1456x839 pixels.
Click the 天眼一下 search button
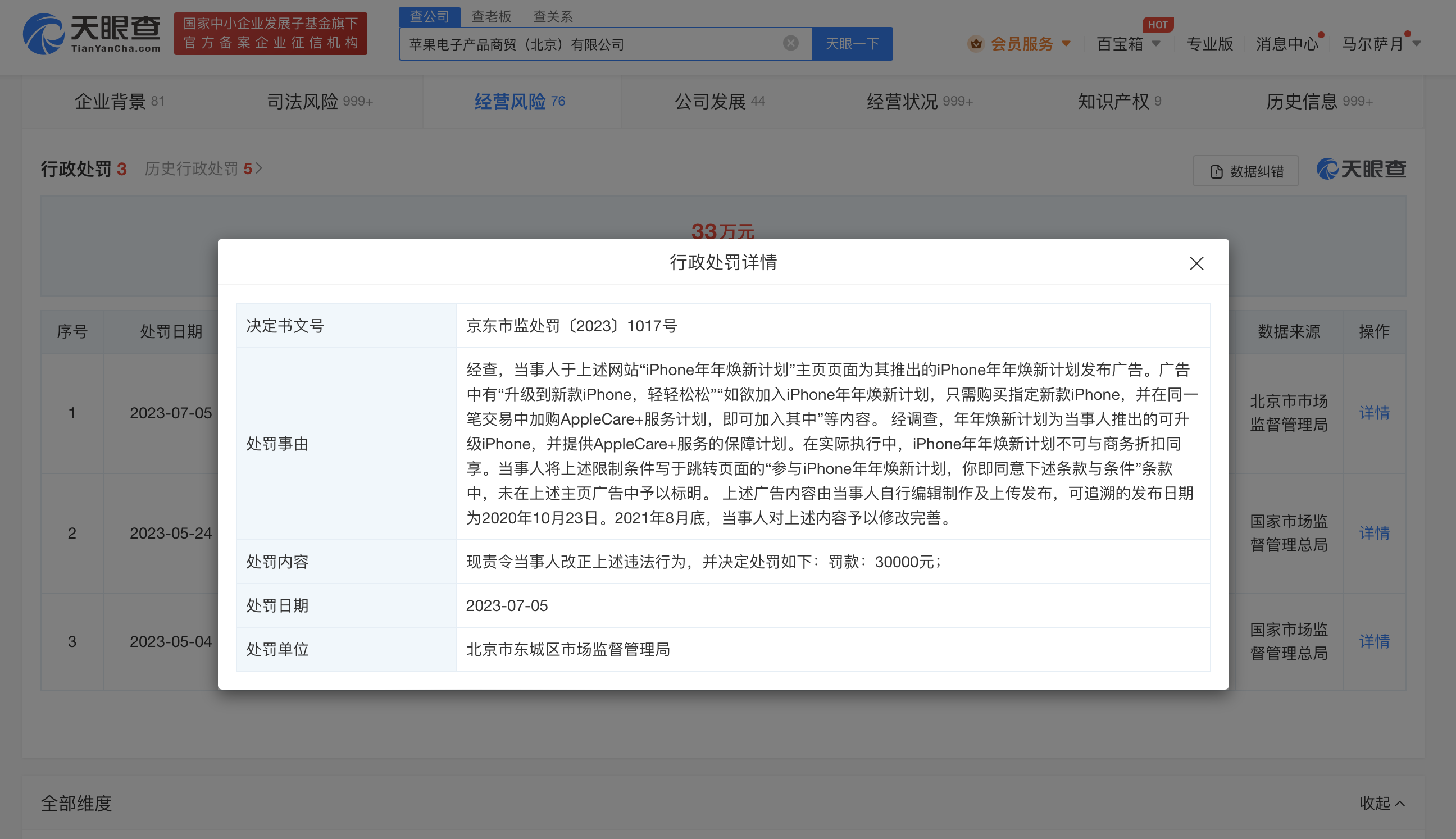852,44
